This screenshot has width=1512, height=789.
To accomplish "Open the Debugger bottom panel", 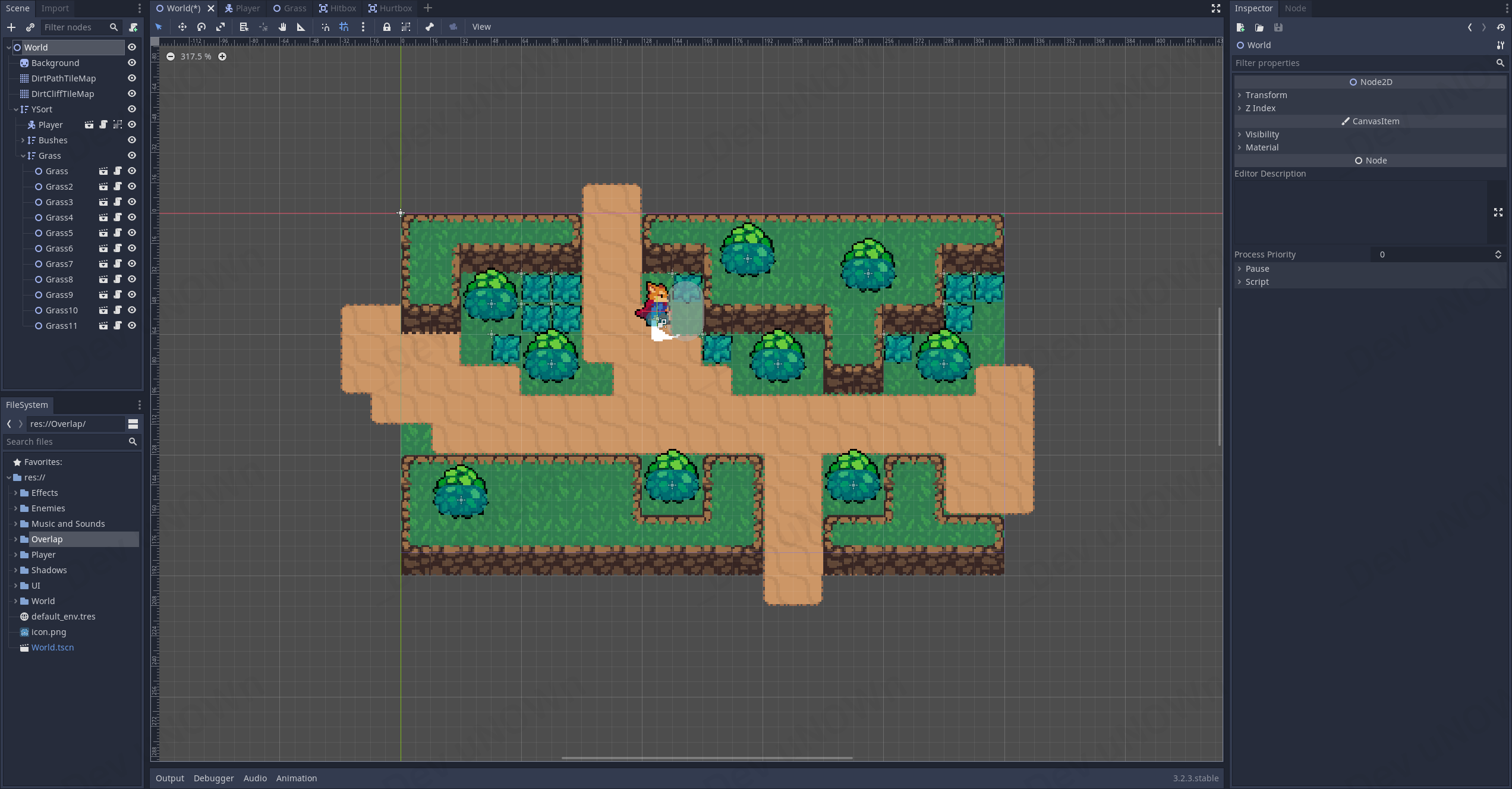I will [213, 778].
